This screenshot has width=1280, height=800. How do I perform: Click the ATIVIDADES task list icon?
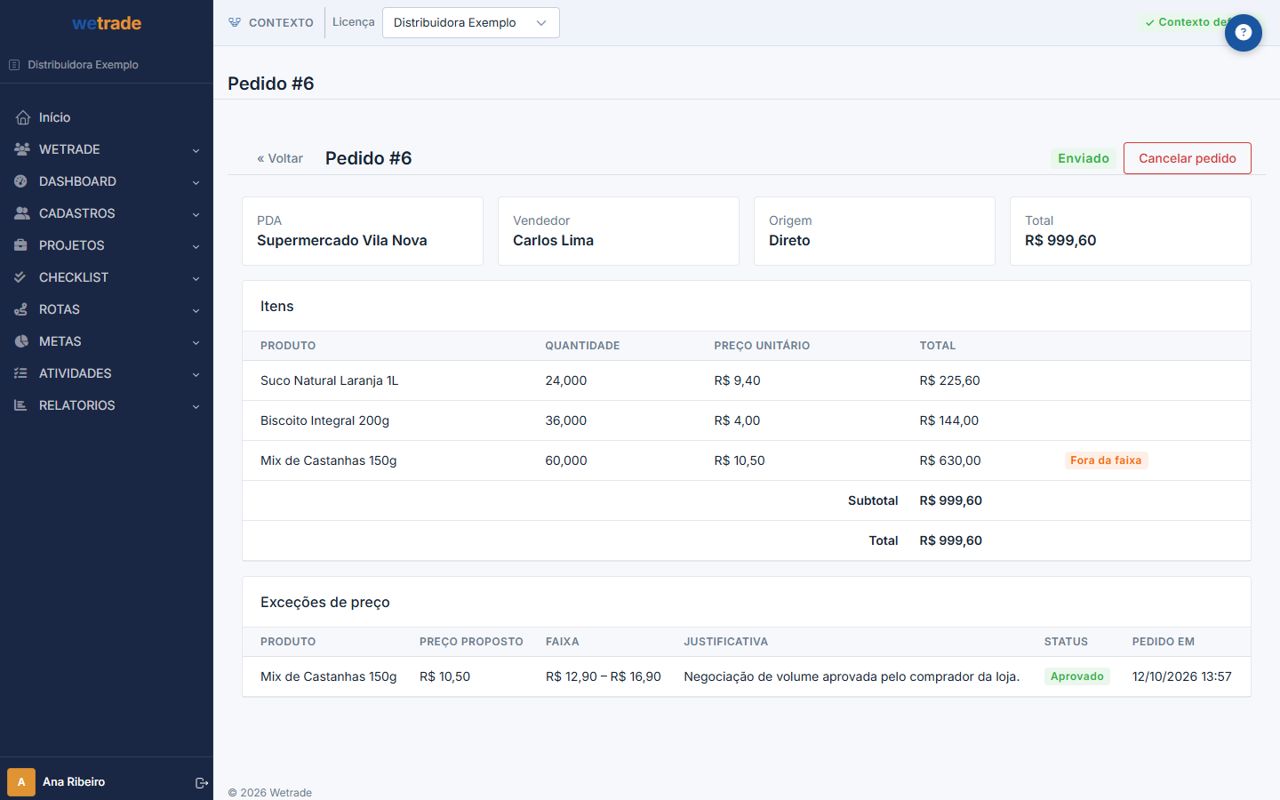coord(22,374)
